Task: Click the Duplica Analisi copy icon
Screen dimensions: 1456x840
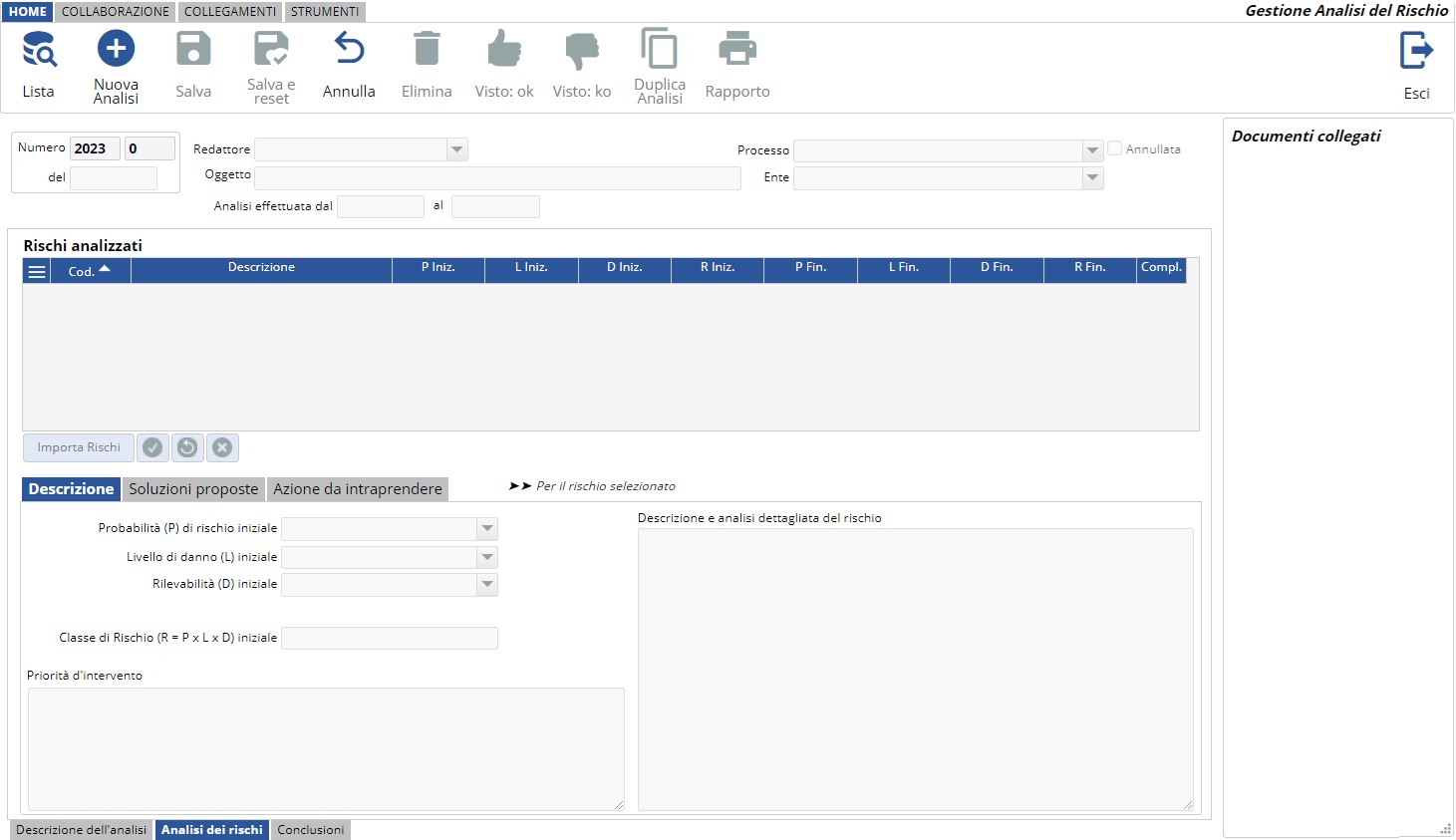Action: 660,49
